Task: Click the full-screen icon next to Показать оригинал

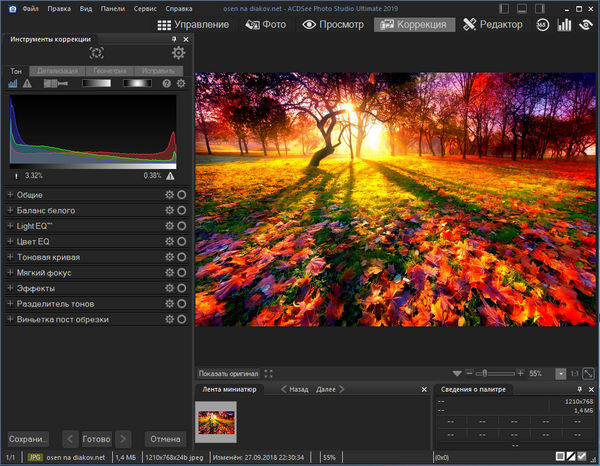Action: [269, 373]
